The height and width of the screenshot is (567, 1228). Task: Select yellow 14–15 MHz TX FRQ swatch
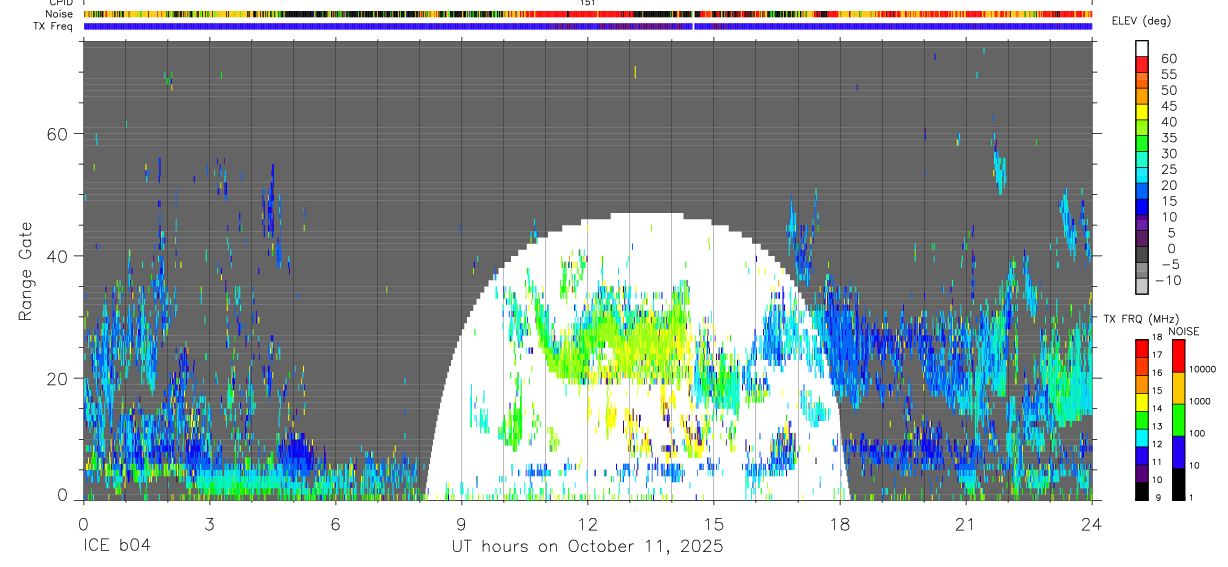(1142, 402)
